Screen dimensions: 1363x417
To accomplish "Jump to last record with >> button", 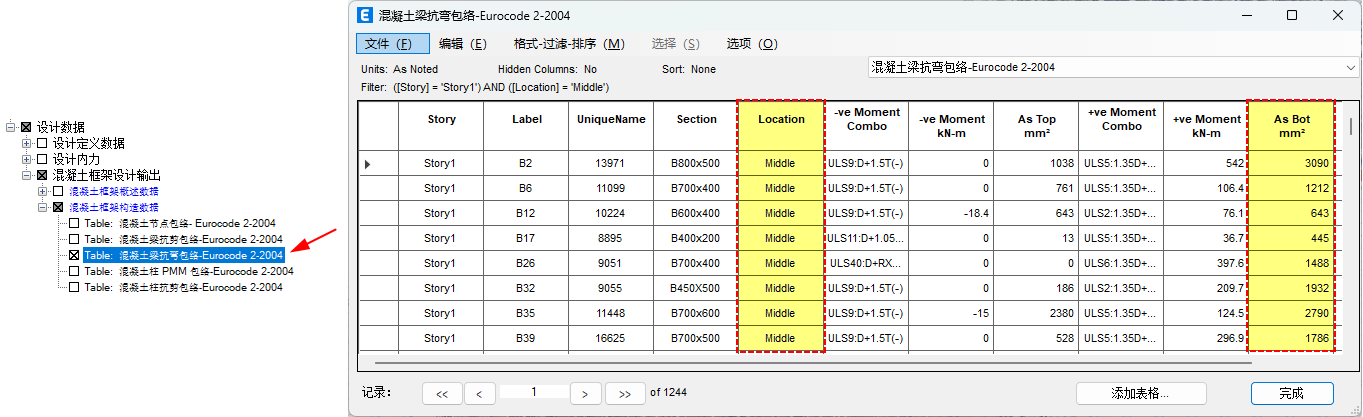I will point(625,394).
